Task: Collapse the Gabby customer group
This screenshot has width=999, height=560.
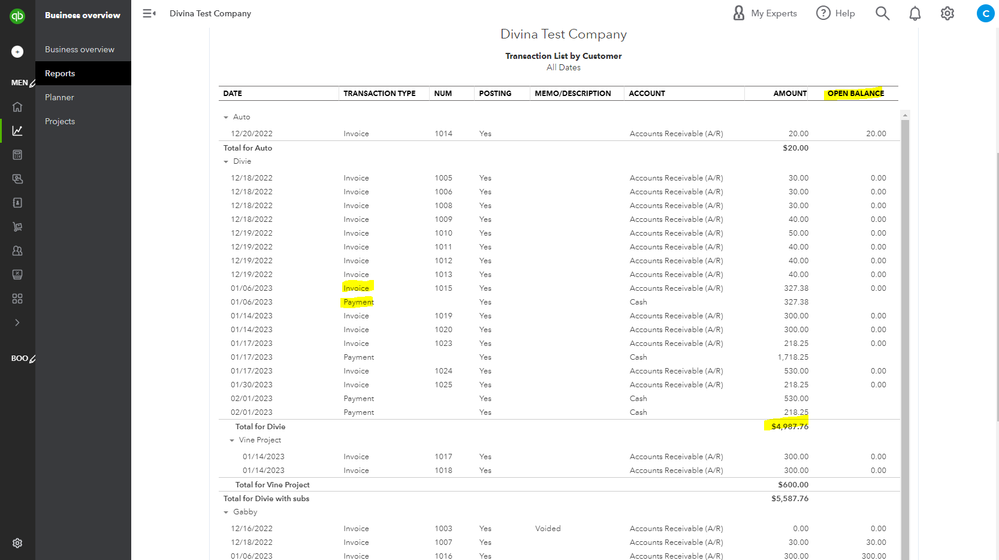Action: point(226,513)
